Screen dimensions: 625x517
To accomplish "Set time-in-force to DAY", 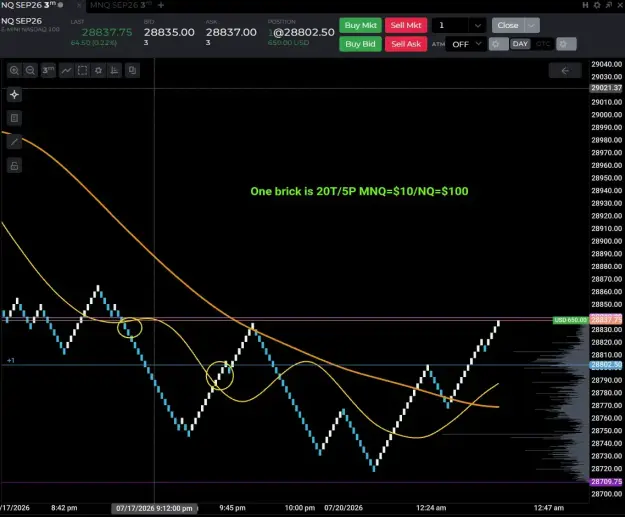I will [520, 44].
